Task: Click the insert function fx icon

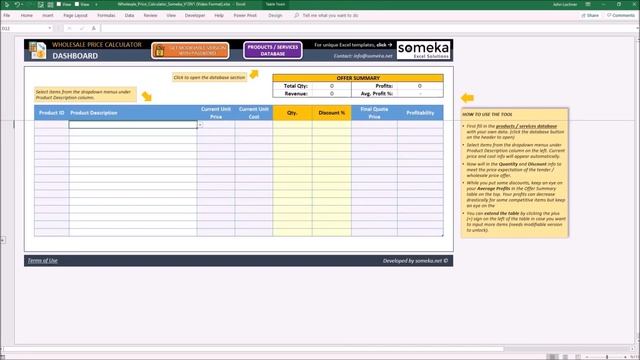Action: pos(93,28)
